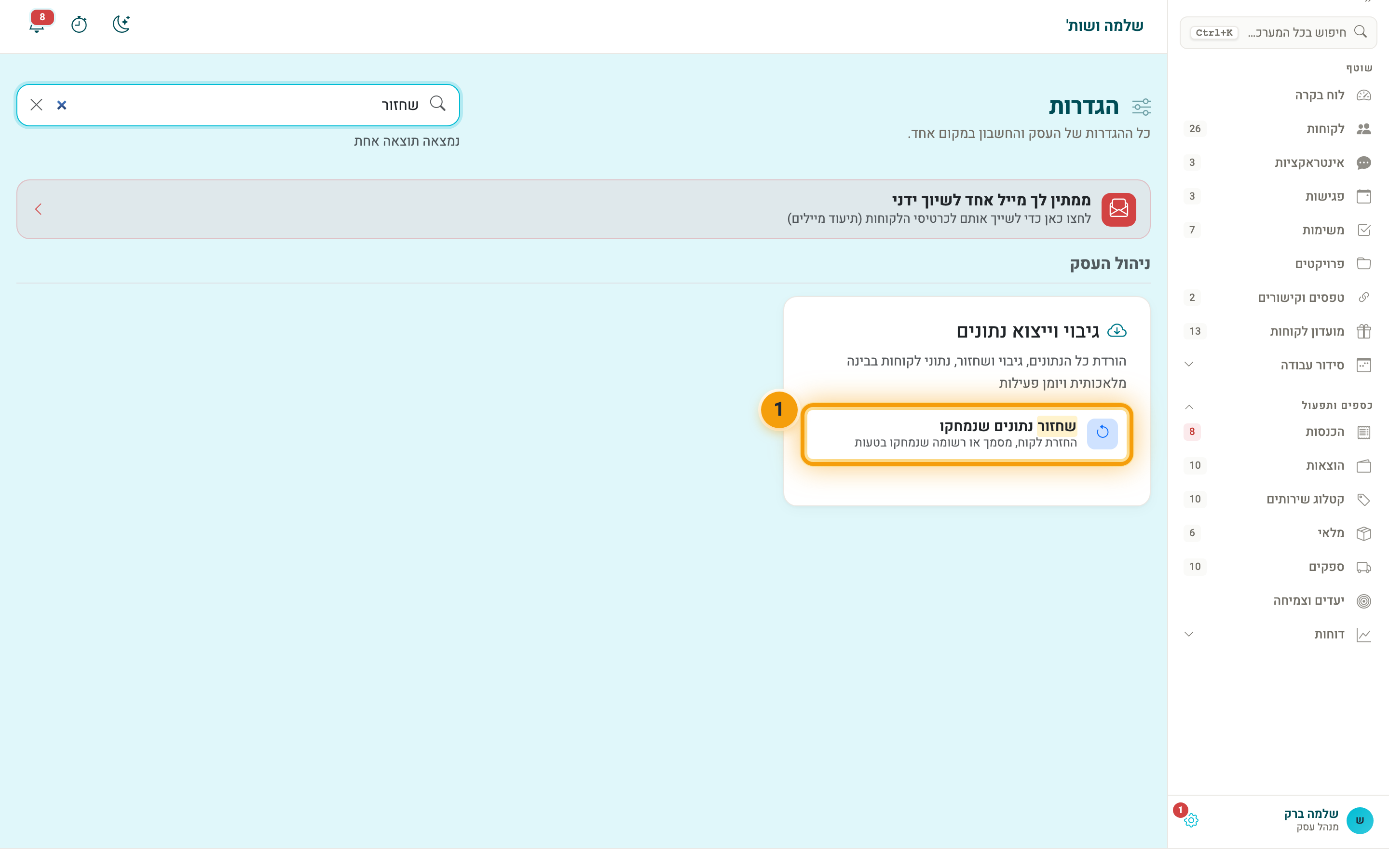Click the count badge 26 next to לקוחות
Image resolution: width=1389 pixels, height=868 pixels.
(1195, 129)
